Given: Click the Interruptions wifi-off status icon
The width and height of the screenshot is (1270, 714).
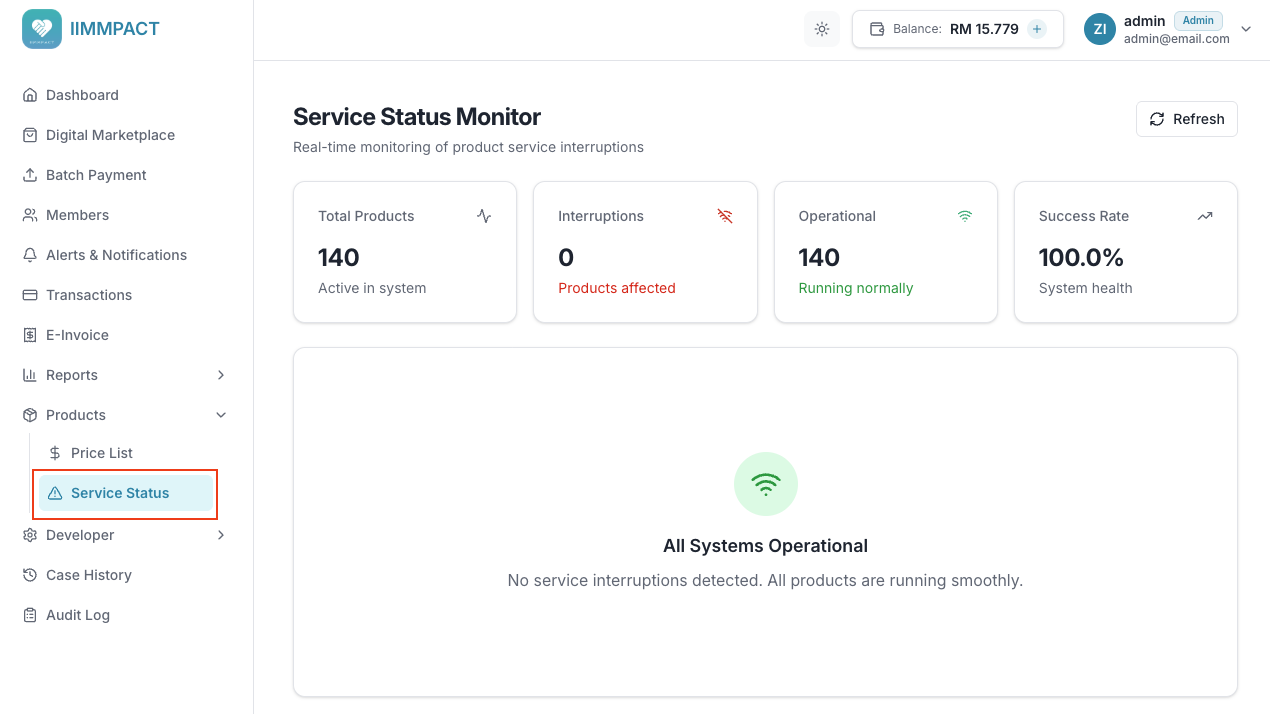Looking at the screenshot, I should click(724, 215).
